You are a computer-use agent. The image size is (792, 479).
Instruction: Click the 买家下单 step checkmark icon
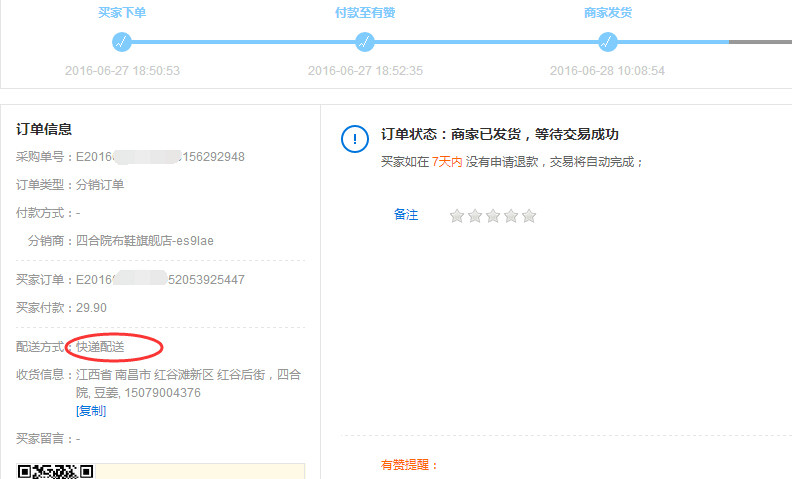click(x=122, y=42)
